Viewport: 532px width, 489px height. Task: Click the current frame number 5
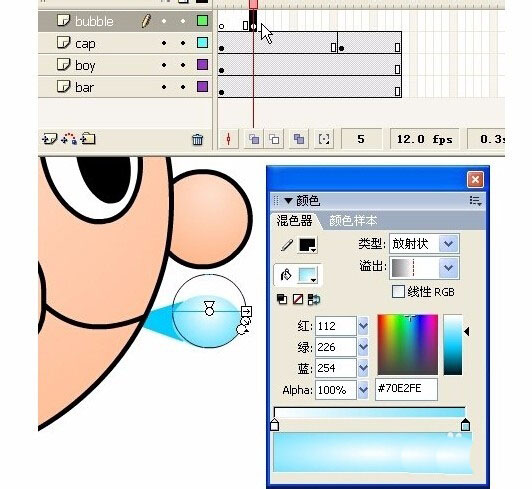(361, 139)
